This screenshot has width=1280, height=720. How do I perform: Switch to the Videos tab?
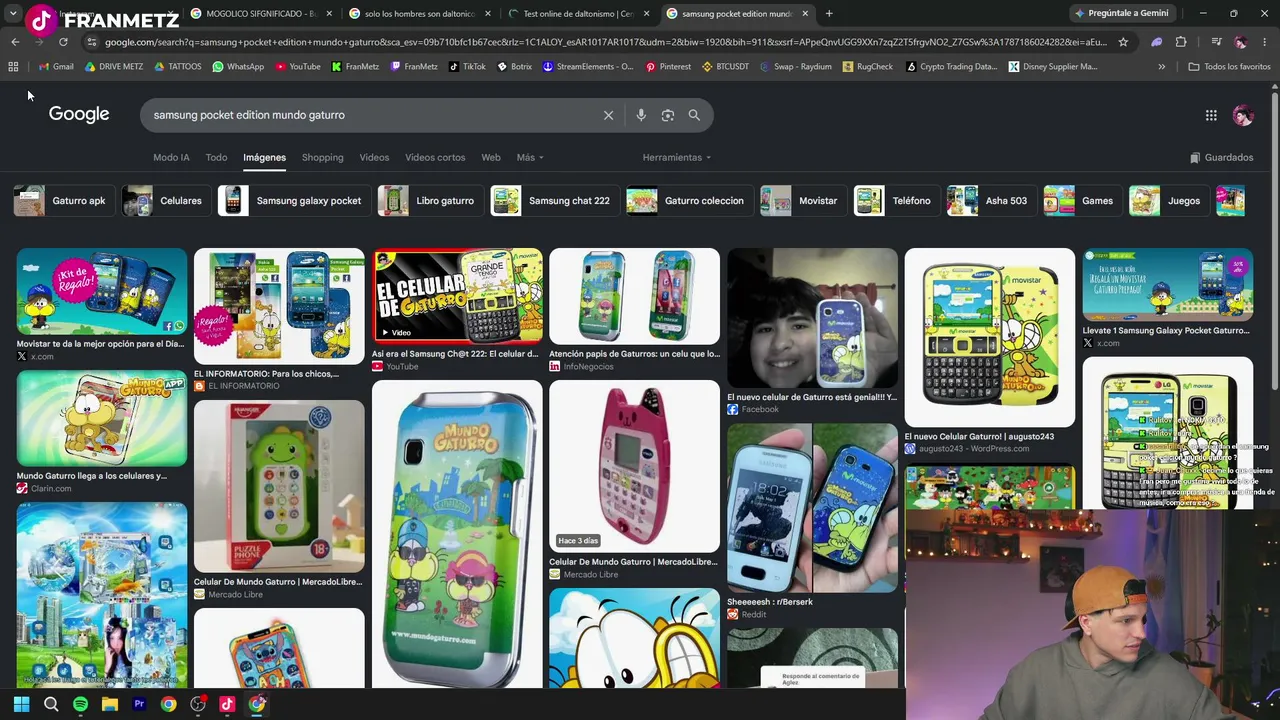(374, 157)
